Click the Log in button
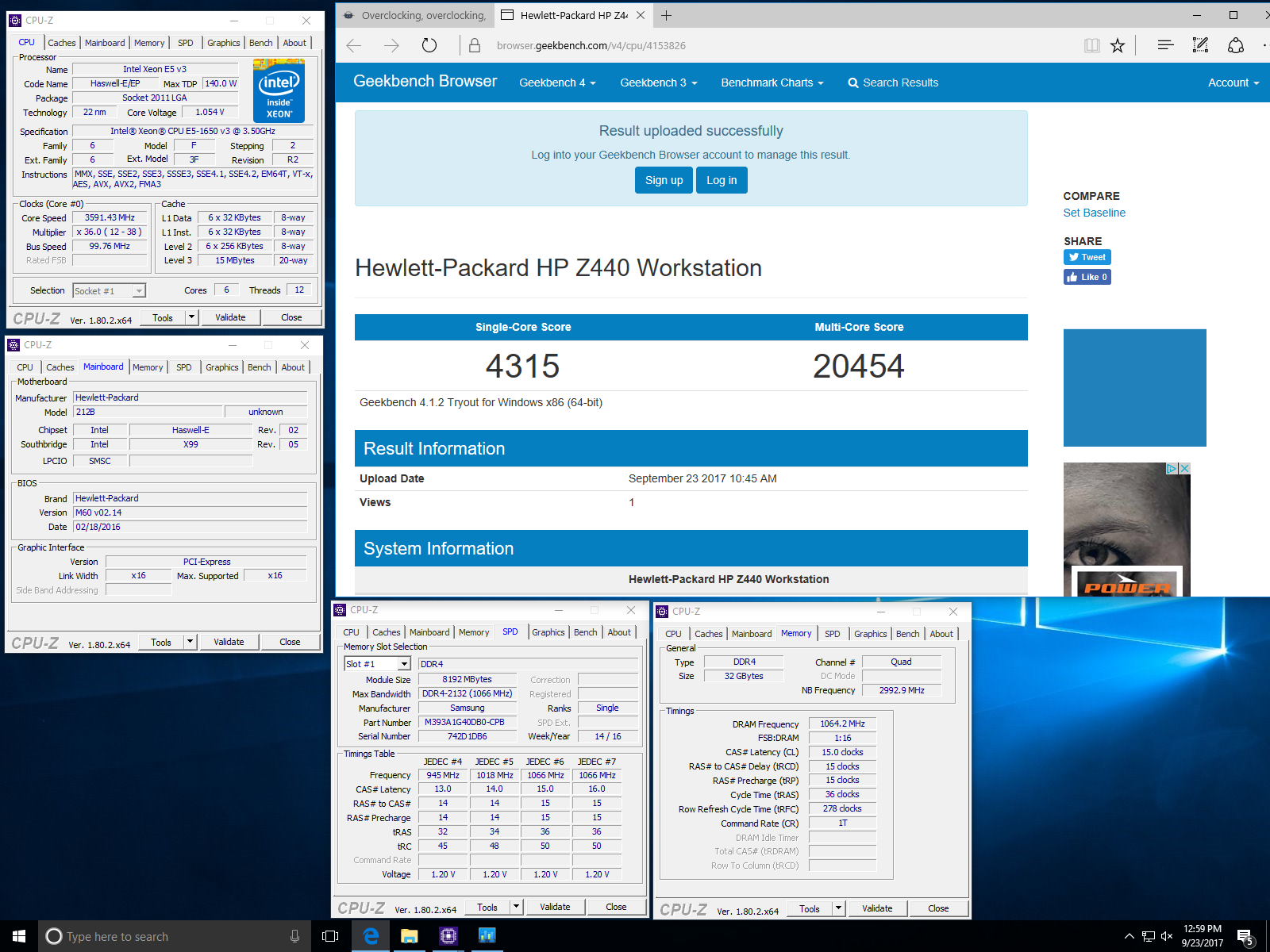Image resolution: width=1270 pixels, height=952 pixels. 722,180
